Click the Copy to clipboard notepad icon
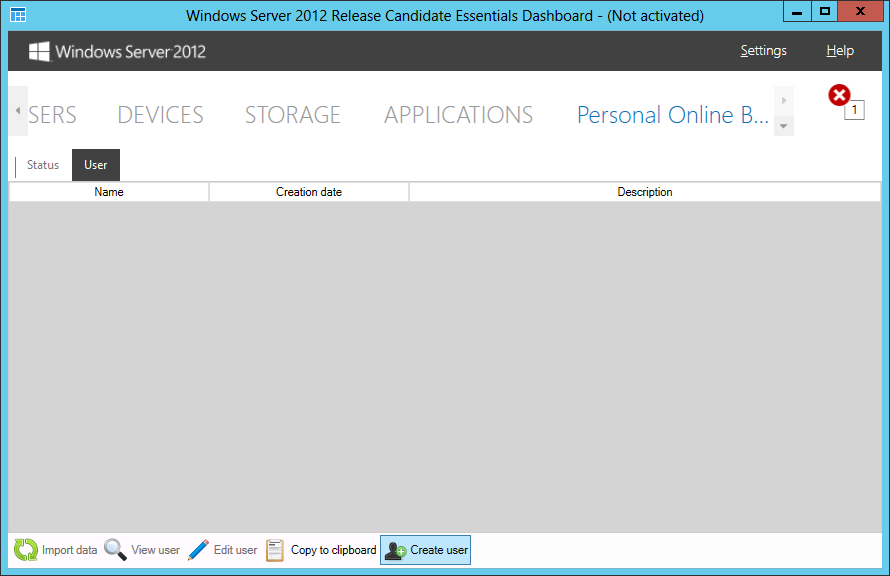Image resolution: width=890 pixels, height=576 pixels. pos(275,550)
